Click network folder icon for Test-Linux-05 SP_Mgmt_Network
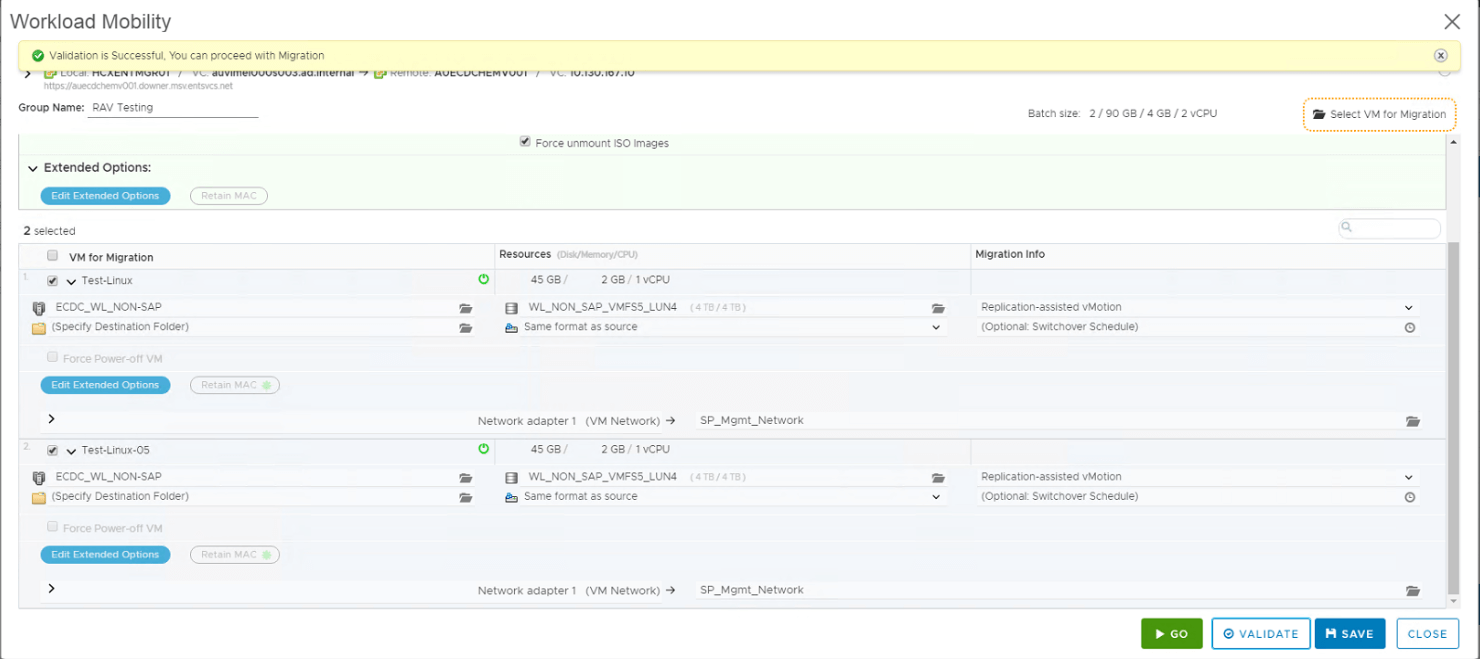Viewport: 1480px width, 659px height. pos(1412,591)
